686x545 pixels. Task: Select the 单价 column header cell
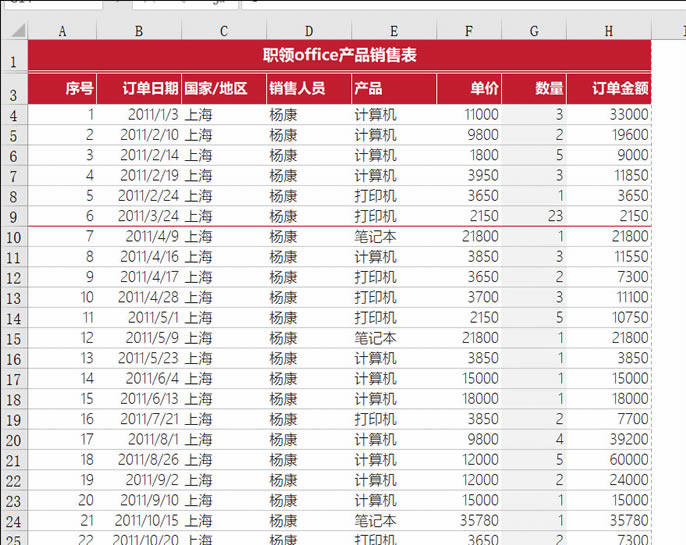tap(469, 89)
